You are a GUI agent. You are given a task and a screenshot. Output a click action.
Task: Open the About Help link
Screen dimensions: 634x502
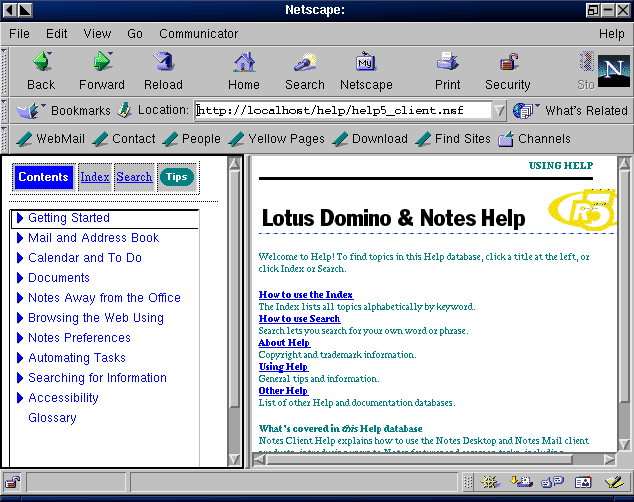[x=284, y=343]
